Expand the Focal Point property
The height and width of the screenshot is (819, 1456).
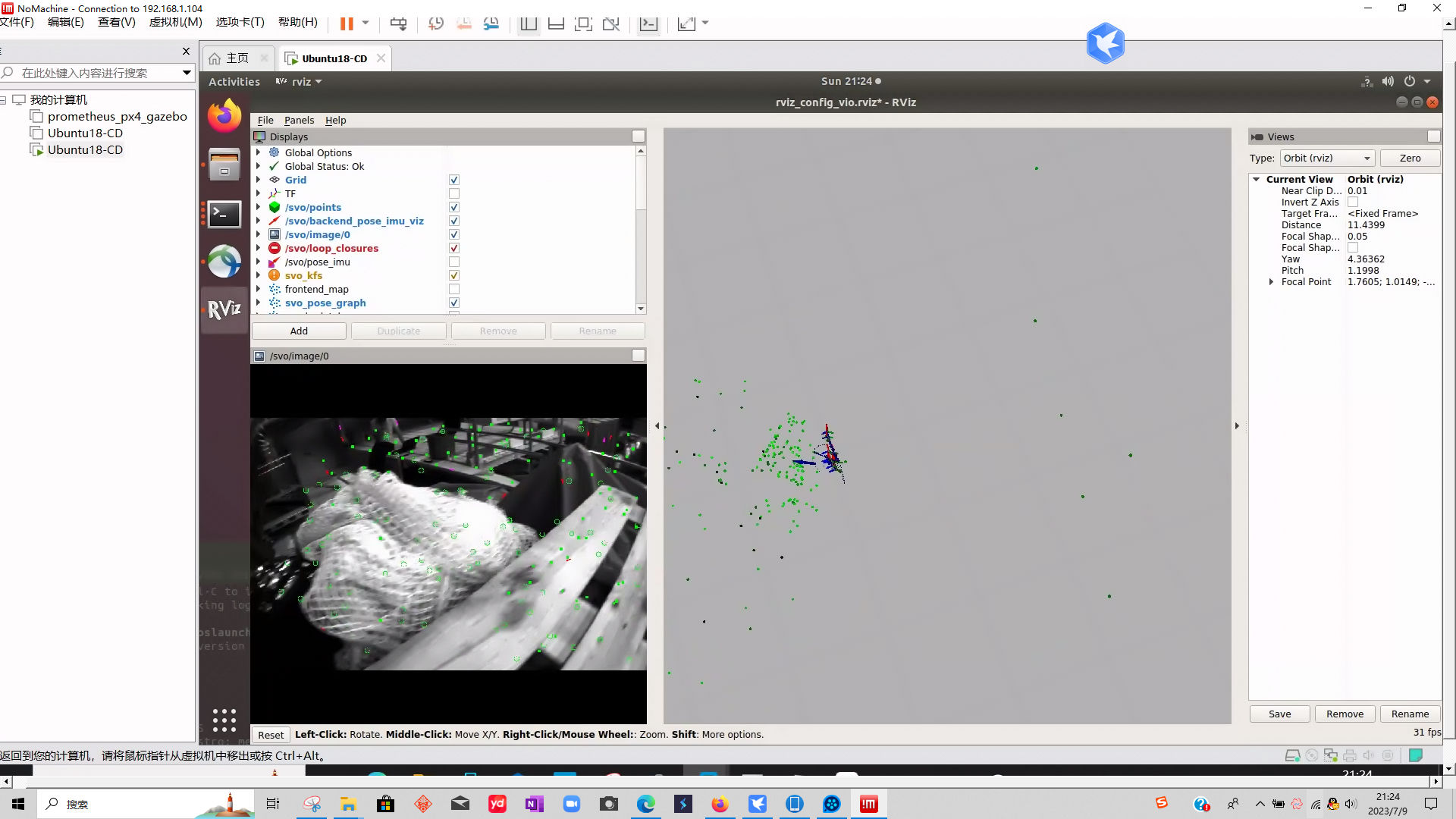1272,282
